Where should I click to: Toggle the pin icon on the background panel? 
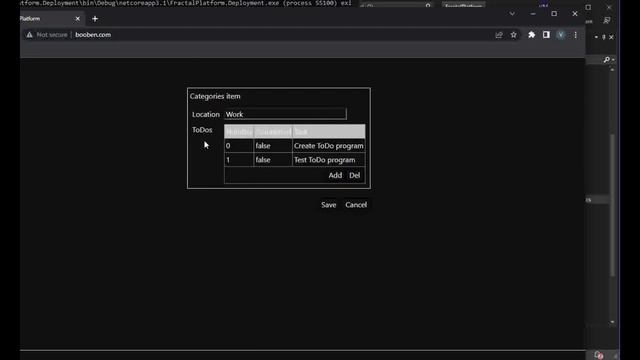604,37
